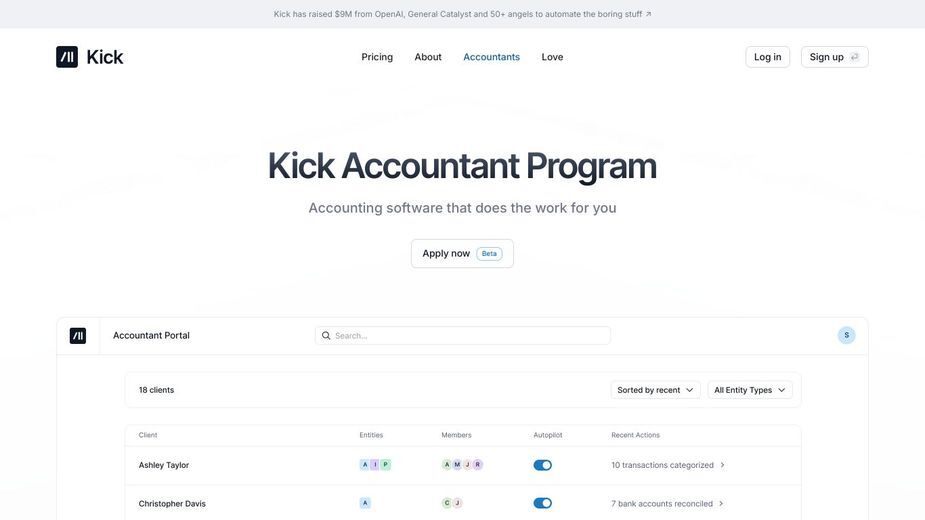The height and width of the screenshot is (520, 925).
Task: Open the S user avatar
Action: (846, 335)
